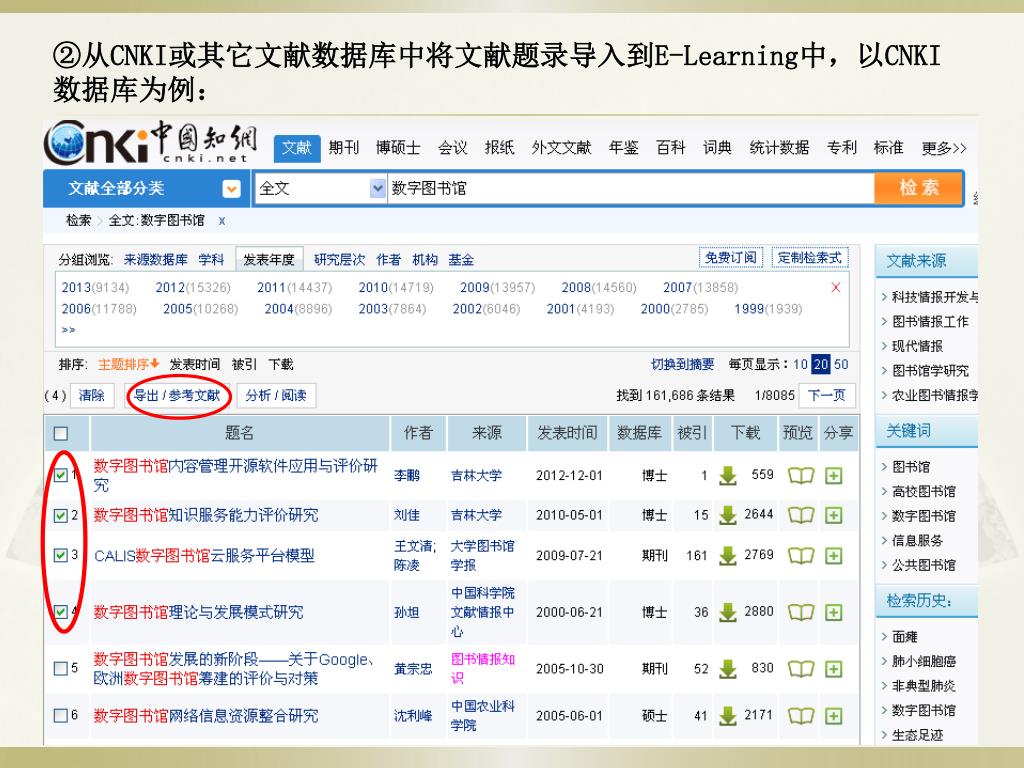Click the CNKI 中国知网 logo

[x=150, y=141]
